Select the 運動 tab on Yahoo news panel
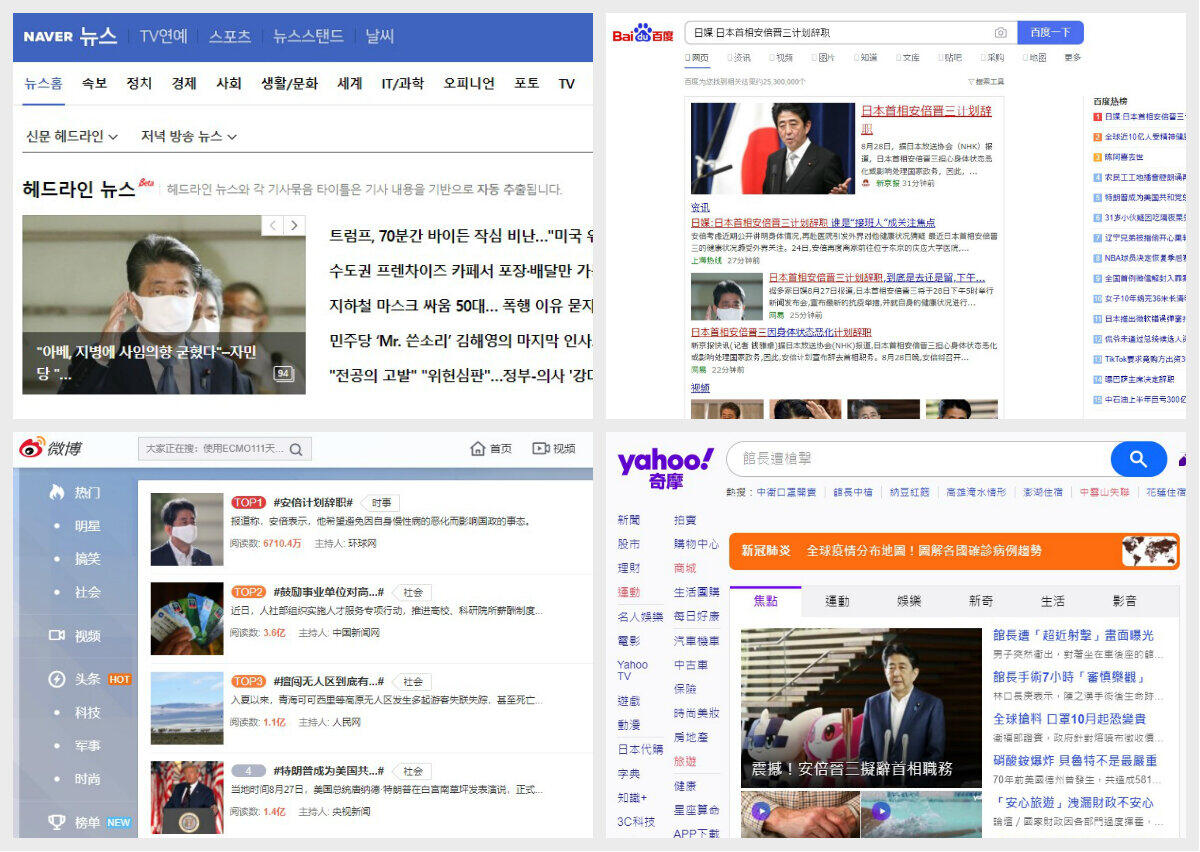This screenshot has height=852, width=1200. pyautogui.click(x=837, y=601)
